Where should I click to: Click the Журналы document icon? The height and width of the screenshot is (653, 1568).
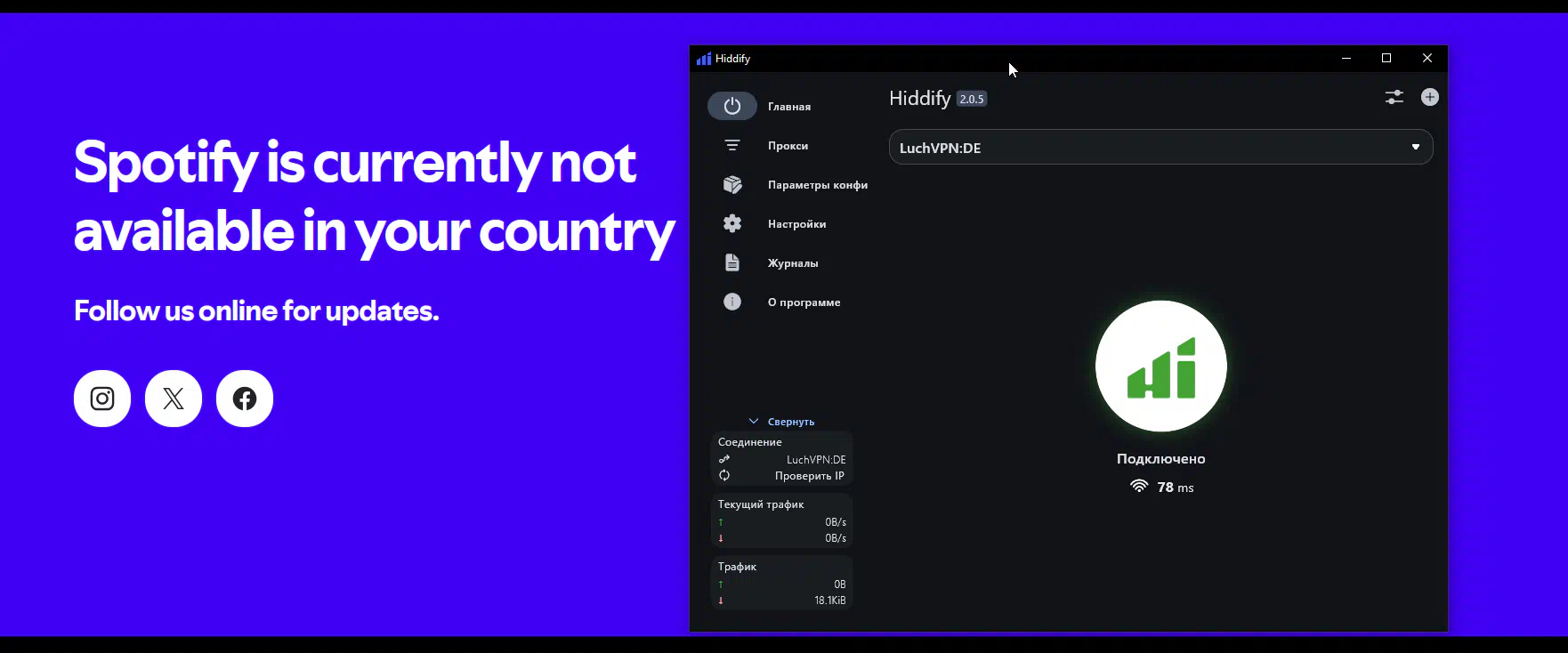[x=732, y=262]
